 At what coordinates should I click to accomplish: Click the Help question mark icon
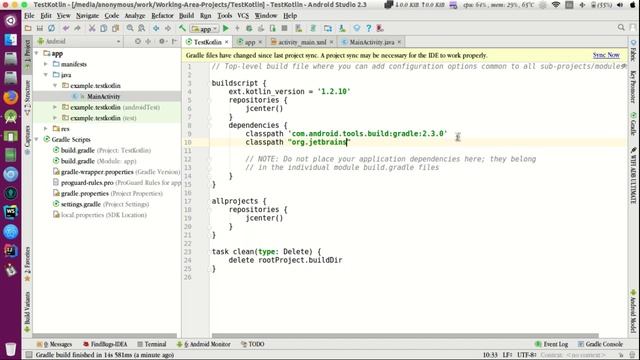(369, 28)
